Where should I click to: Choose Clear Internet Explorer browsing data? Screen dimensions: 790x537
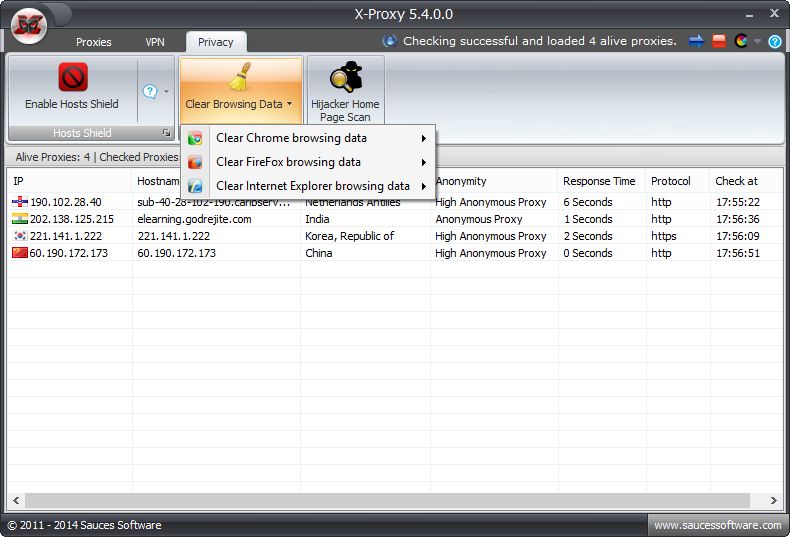tap(308, 186)
